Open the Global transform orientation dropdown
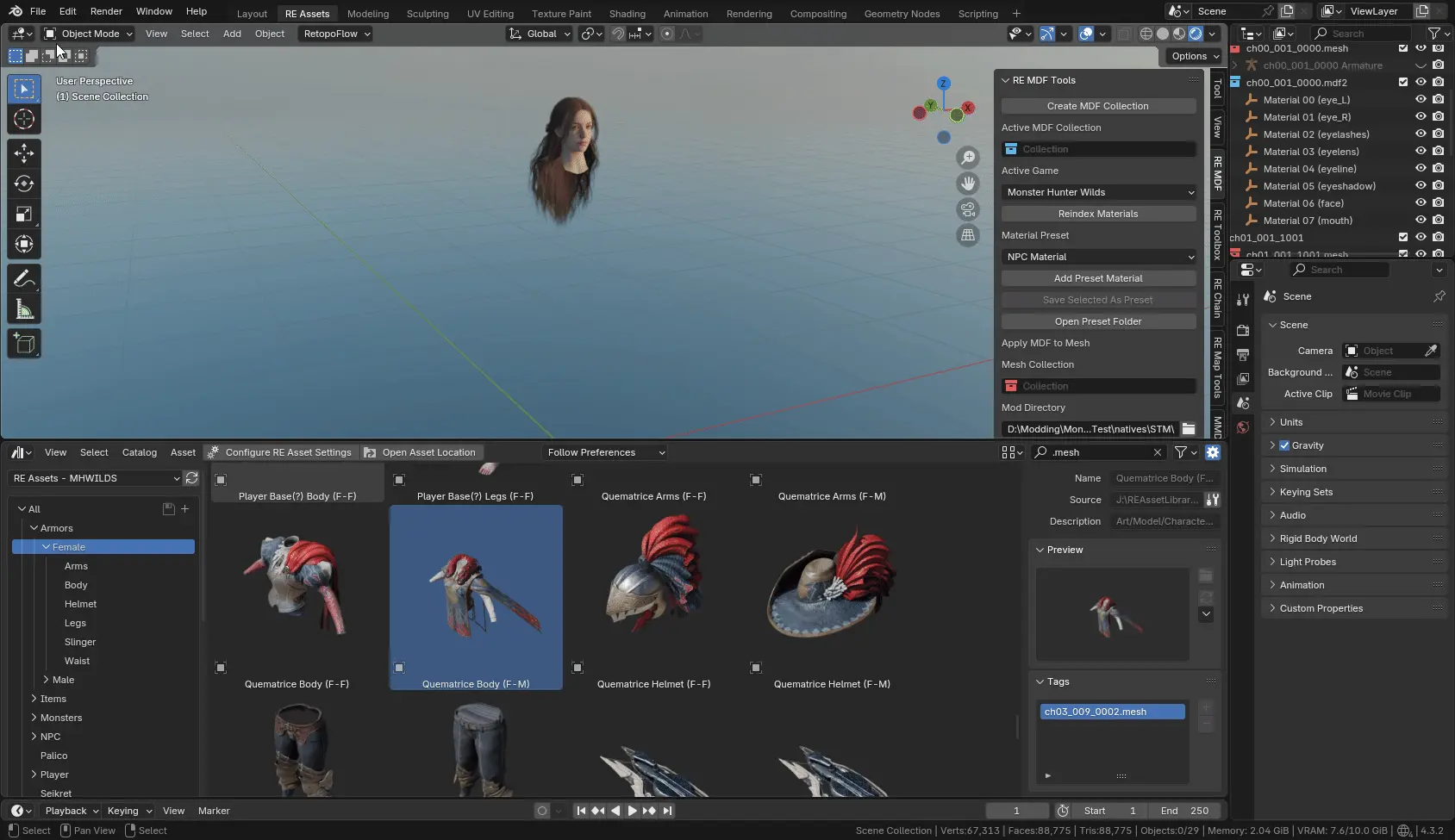This screenshot has width=1455, height=840. point(540,34)
